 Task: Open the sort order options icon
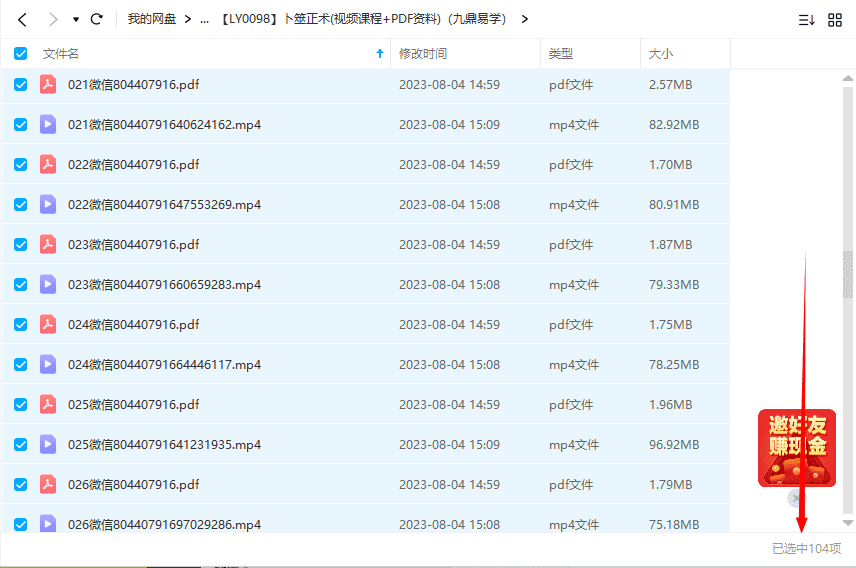[x=806, y=19]
